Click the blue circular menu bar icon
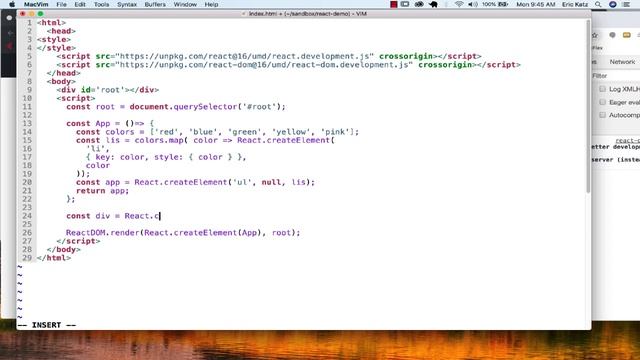 point(613,4)
